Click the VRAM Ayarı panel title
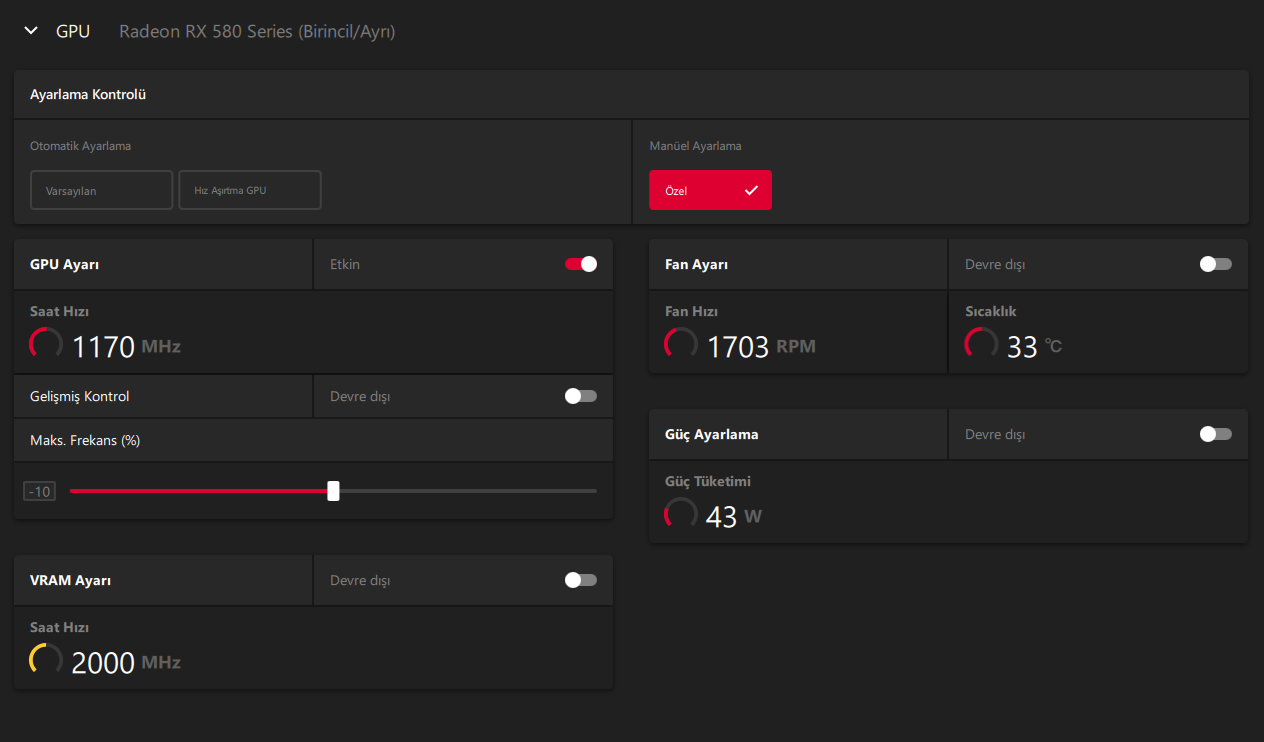This screenshot has height=742, width=1264. coord(71,580)
